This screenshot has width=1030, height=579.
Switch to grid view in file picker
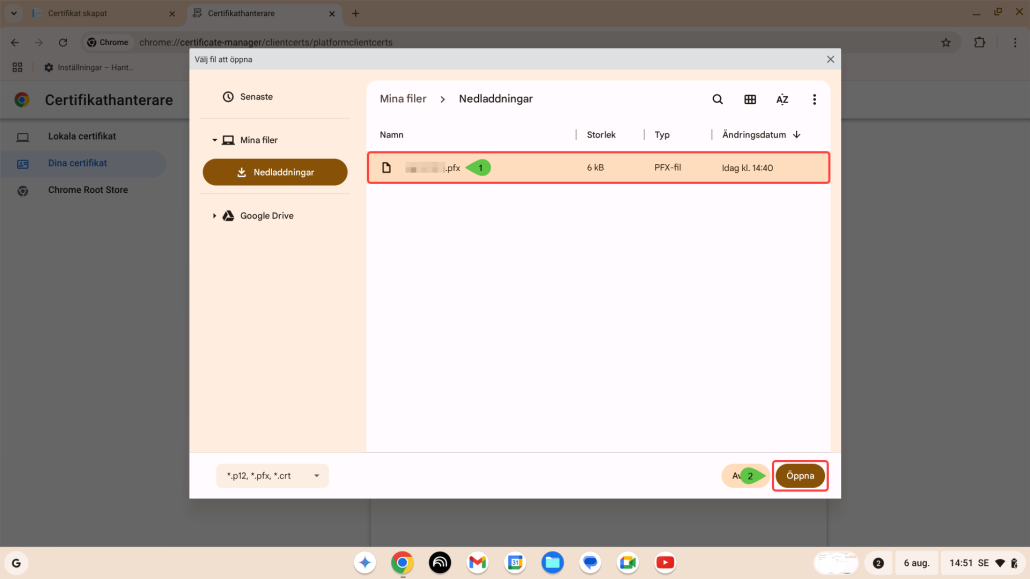(750, 99)
